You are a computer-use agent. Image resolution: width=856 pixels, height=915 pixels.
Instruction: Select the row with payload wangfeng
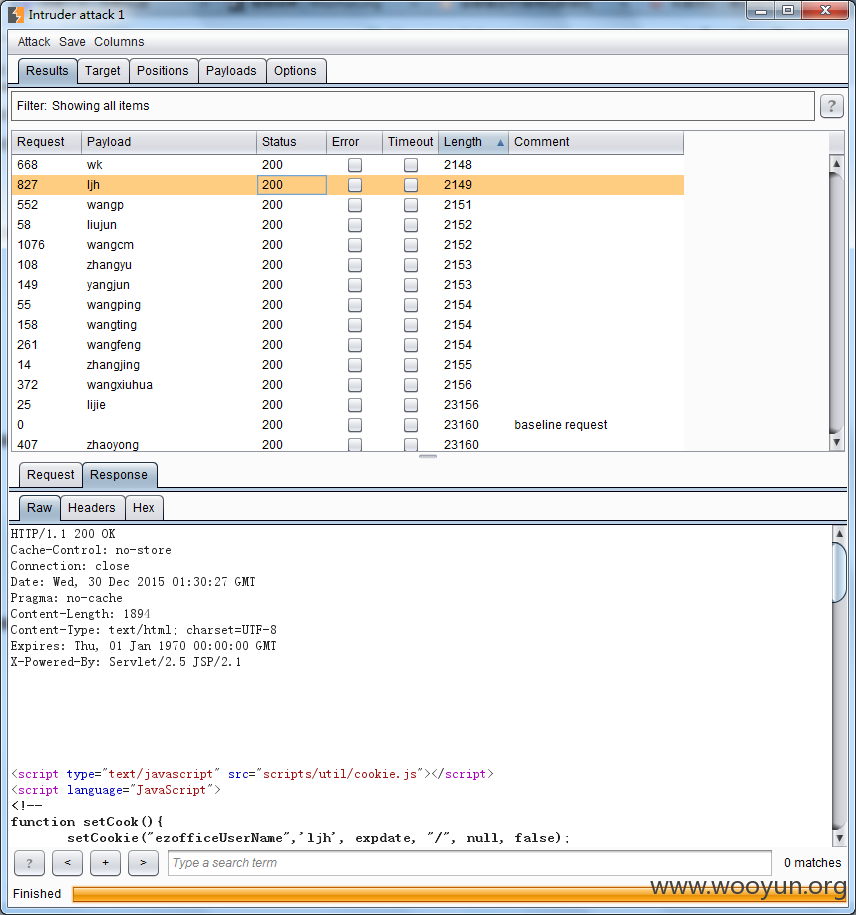click(348, 345)
